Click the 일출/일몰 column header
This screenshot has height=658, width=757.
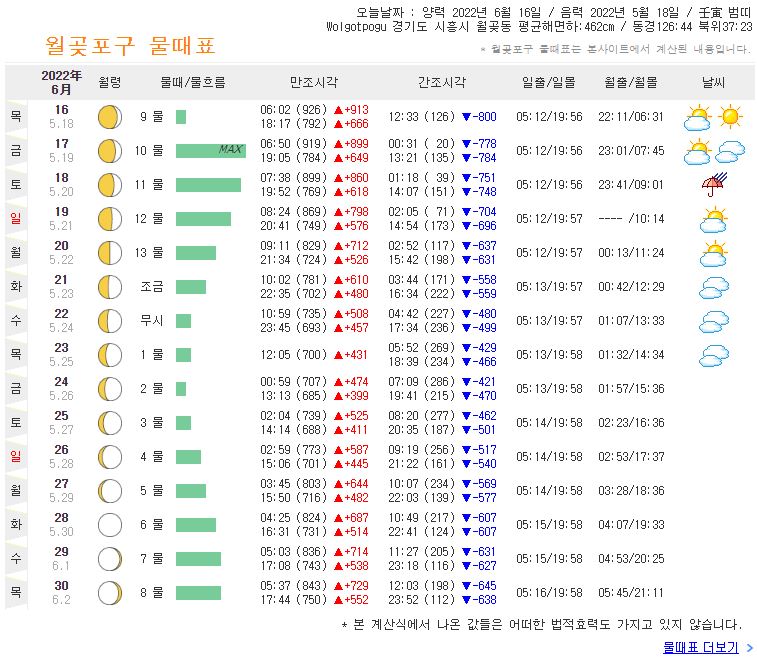[549, 82]
